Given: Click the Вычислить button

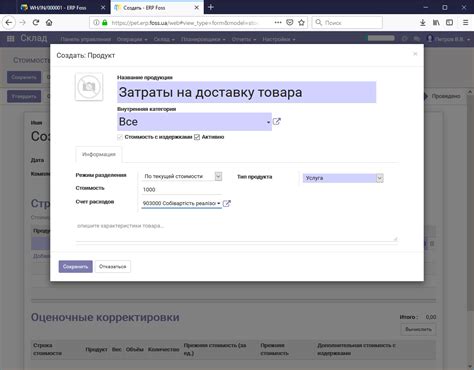Looking at the screenshot, I should click(x=418, y=329).
